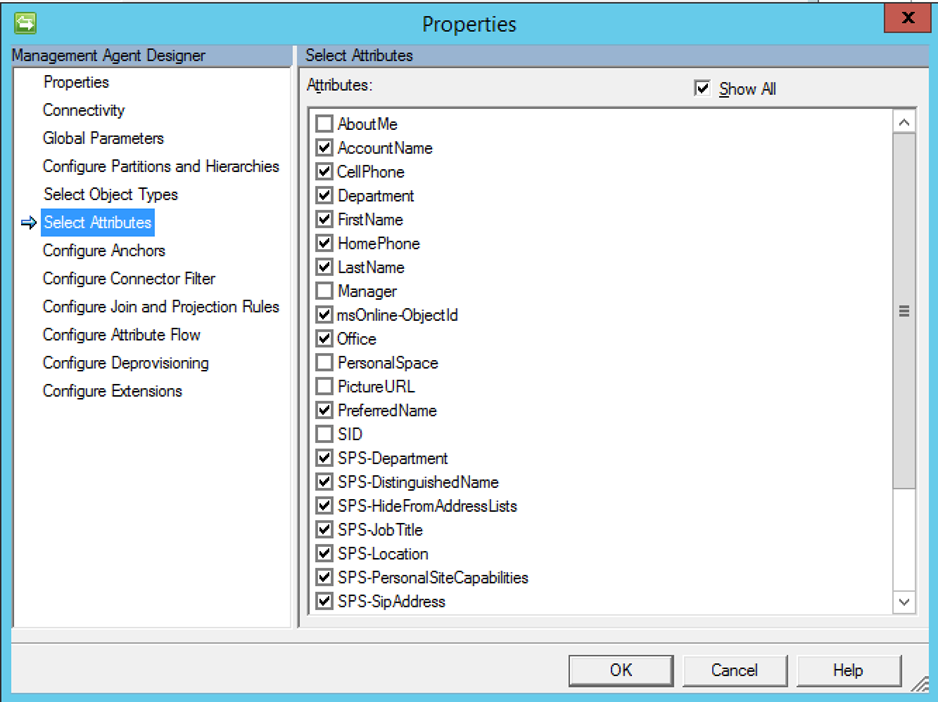Click the resize grip at dialog corner
Viewport: 938px width, 702px height.
[918, 684]
